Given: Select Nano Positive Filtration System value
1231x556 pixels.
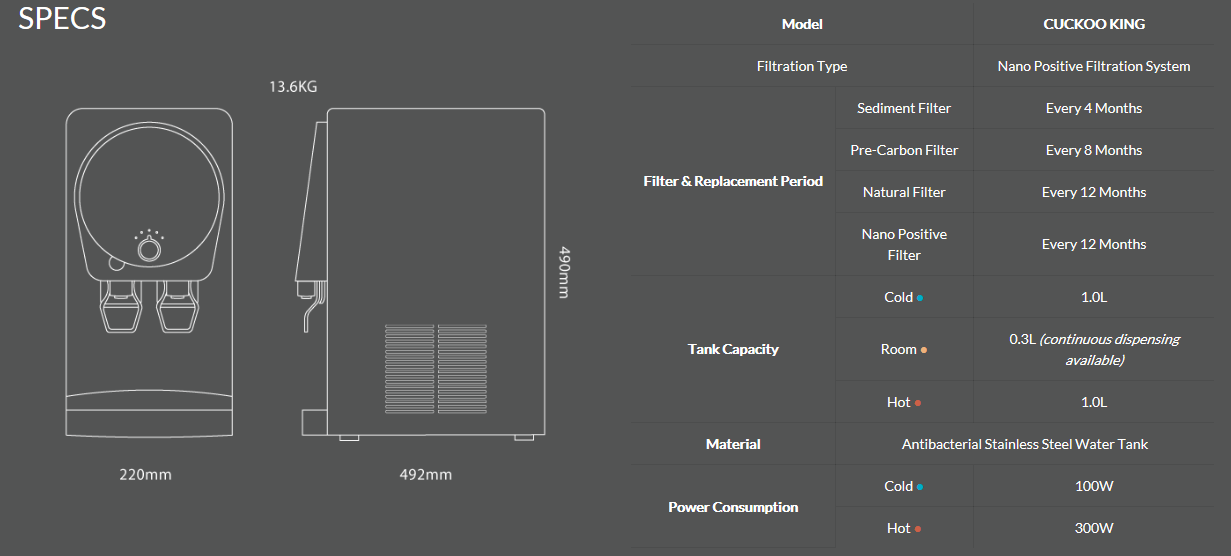Looking at the screenshot, I should [1094, 66].
